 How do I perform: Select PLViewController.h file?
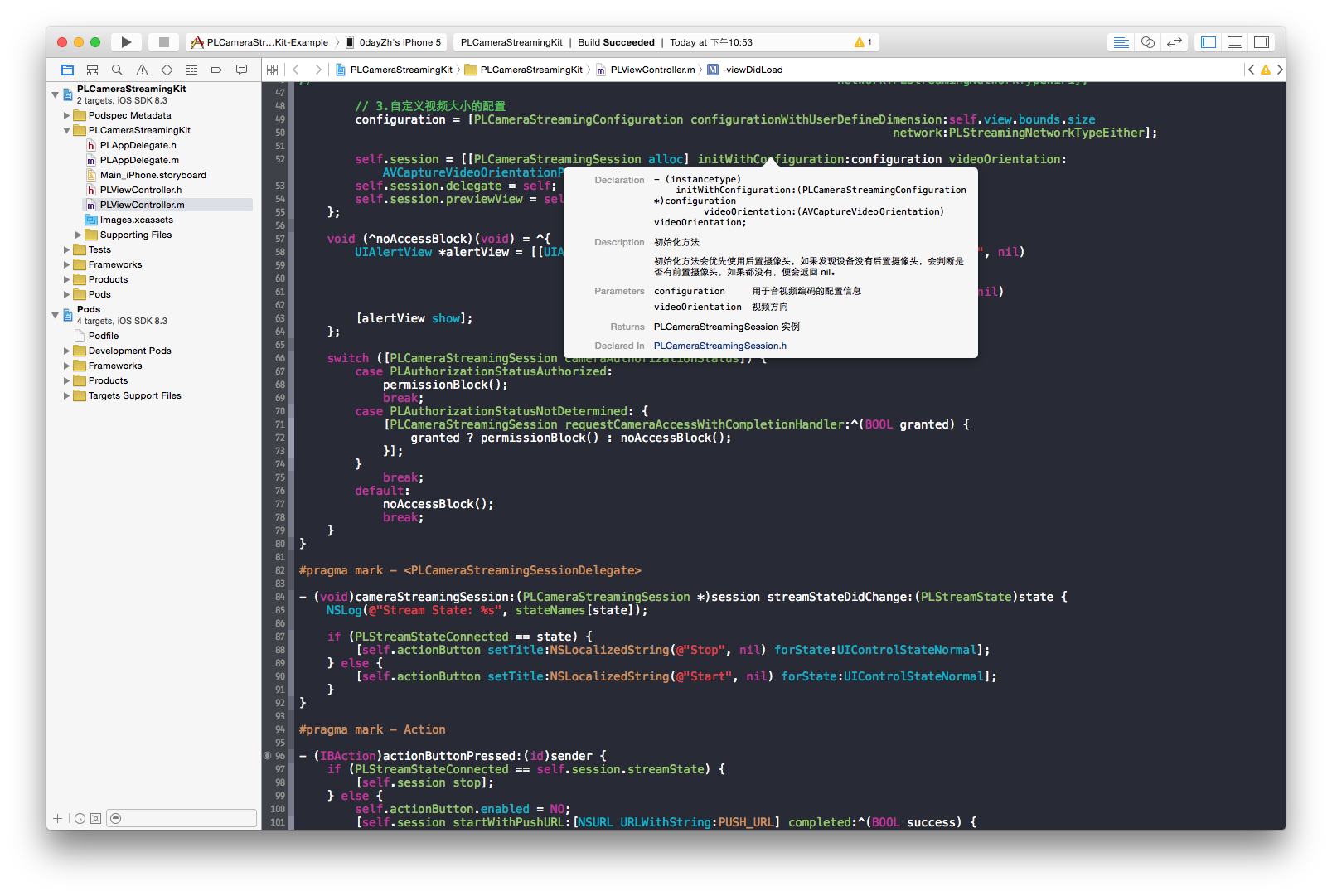point(140,190)
